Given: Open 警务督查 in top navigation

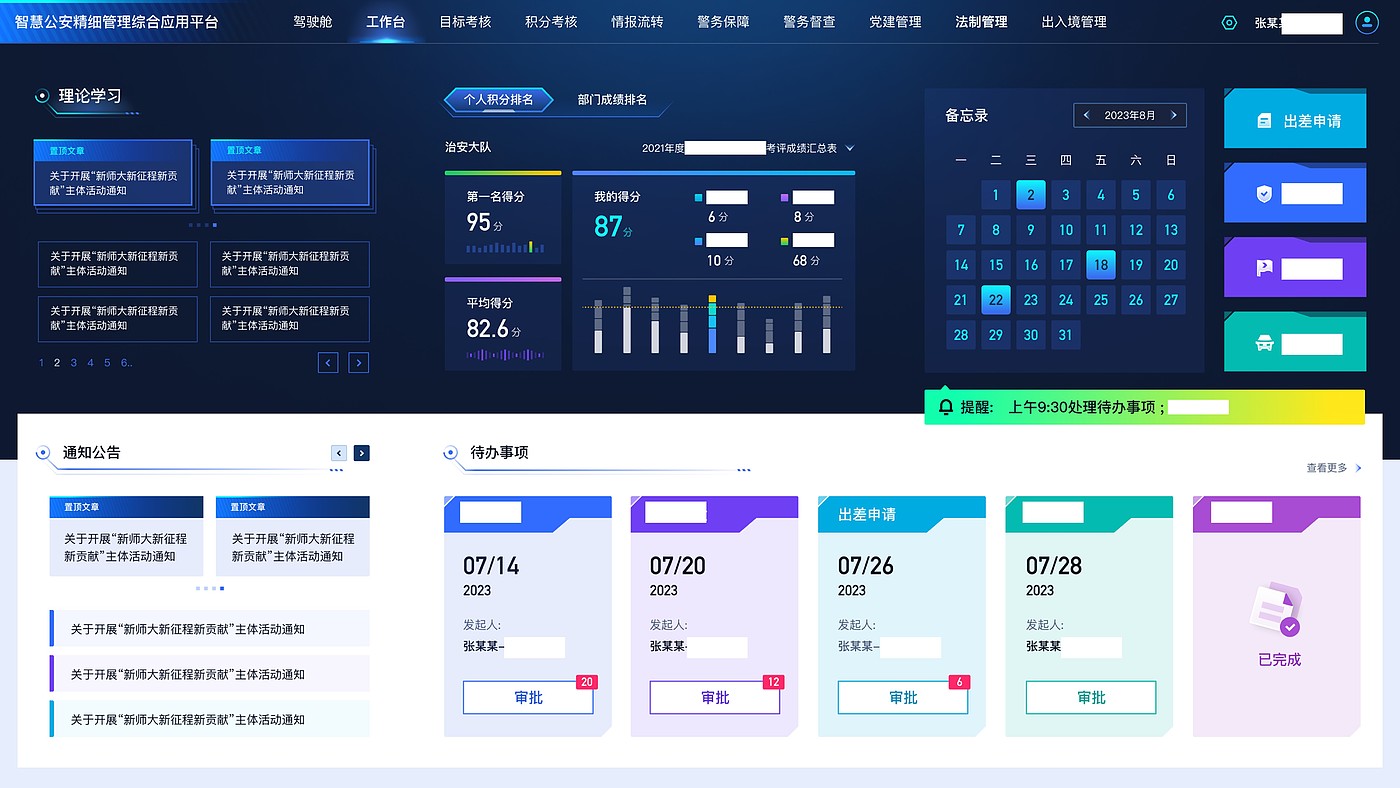Looking at the screenshot, I should pos(809,22).
